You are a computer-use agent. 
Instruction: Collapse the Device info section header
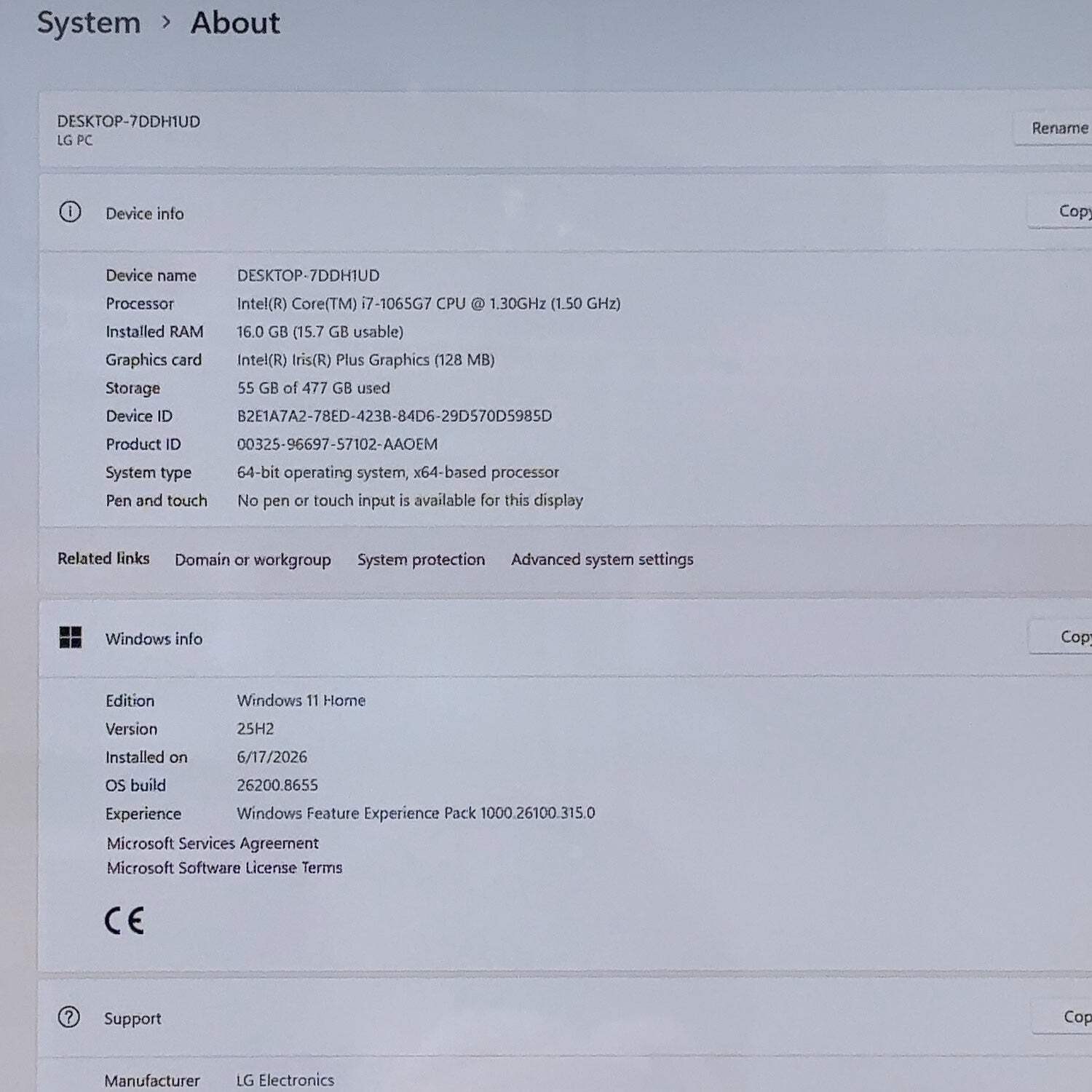tap(565, 212)
